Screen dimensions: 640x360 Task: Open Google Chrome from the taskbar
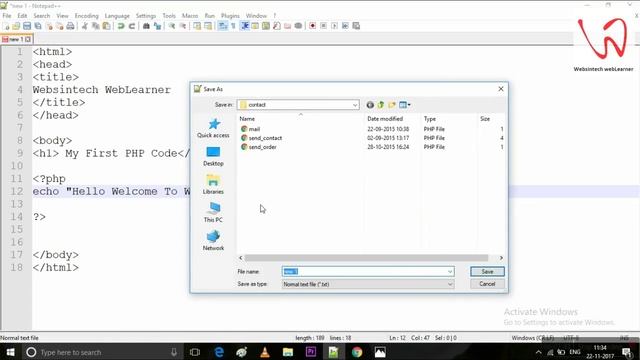(x=357, y=352)
